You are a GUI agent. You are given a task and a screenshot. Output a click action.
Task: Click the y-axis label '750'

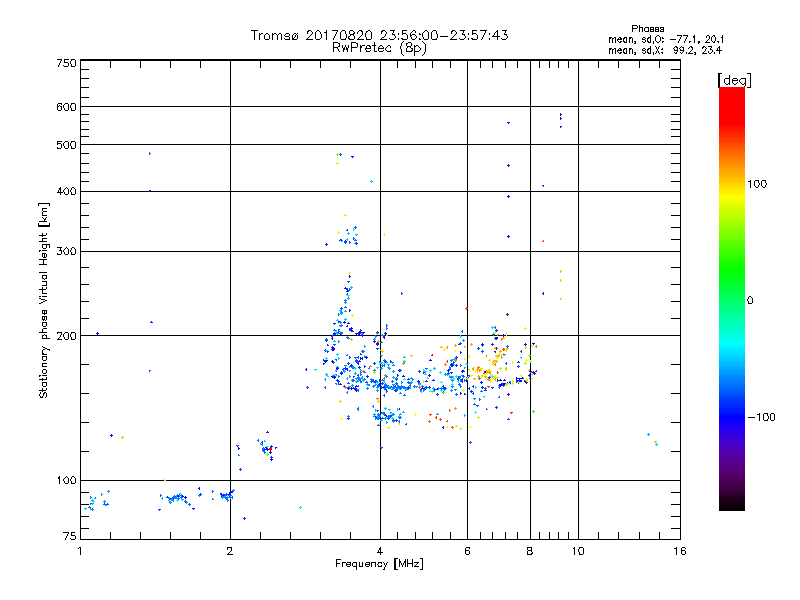point(67,63)
